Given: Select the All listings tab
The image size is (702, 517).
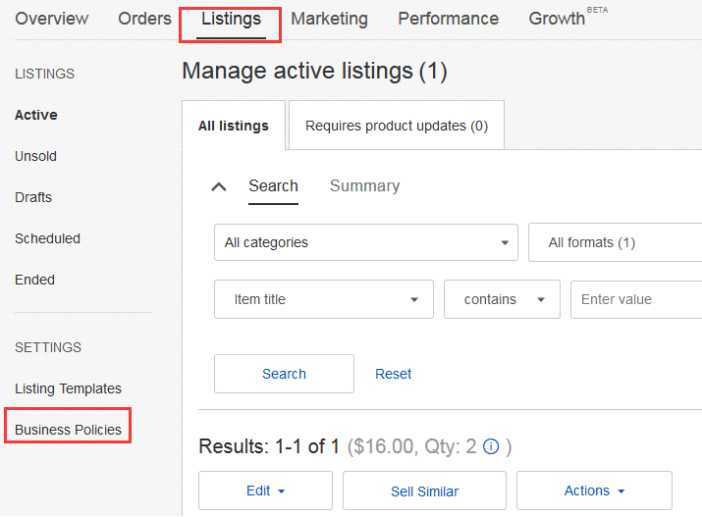Looking at the screenshot, I should (233, 125).
